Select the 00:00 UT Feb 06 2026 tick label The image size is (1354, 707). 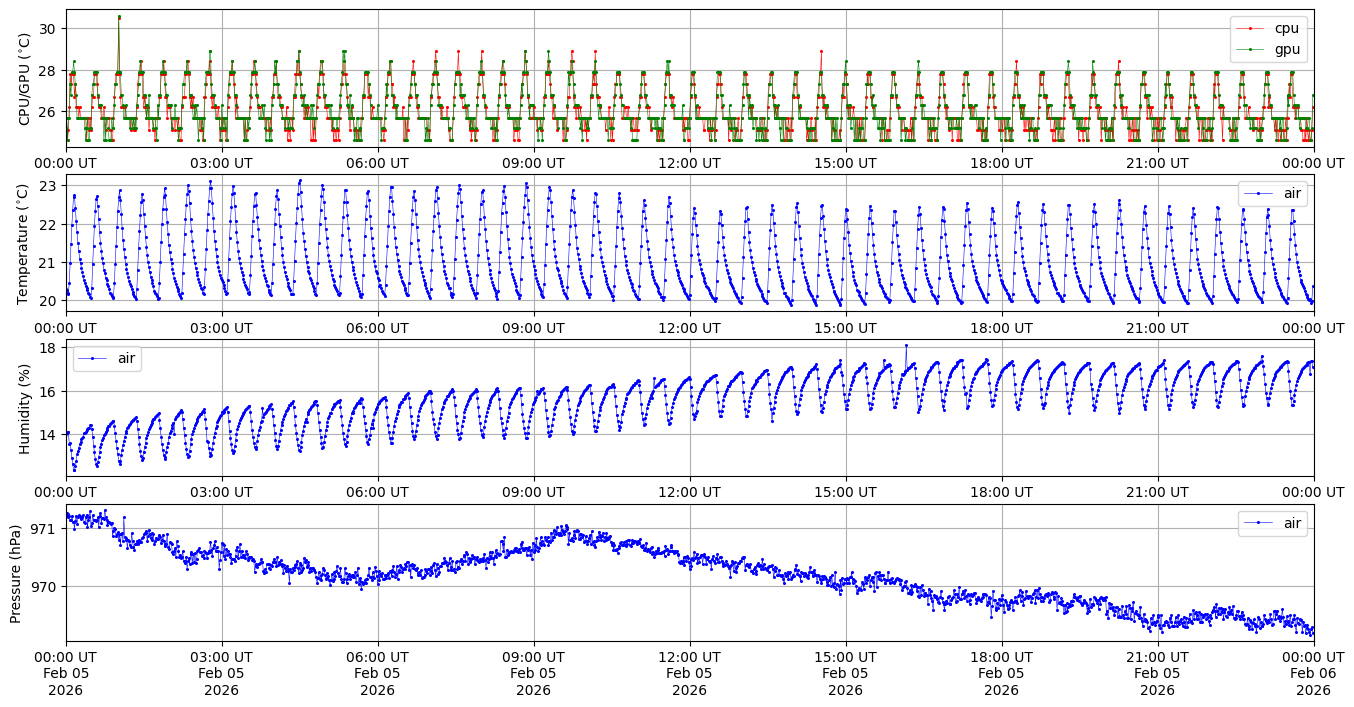click(x=1313, y=673)
